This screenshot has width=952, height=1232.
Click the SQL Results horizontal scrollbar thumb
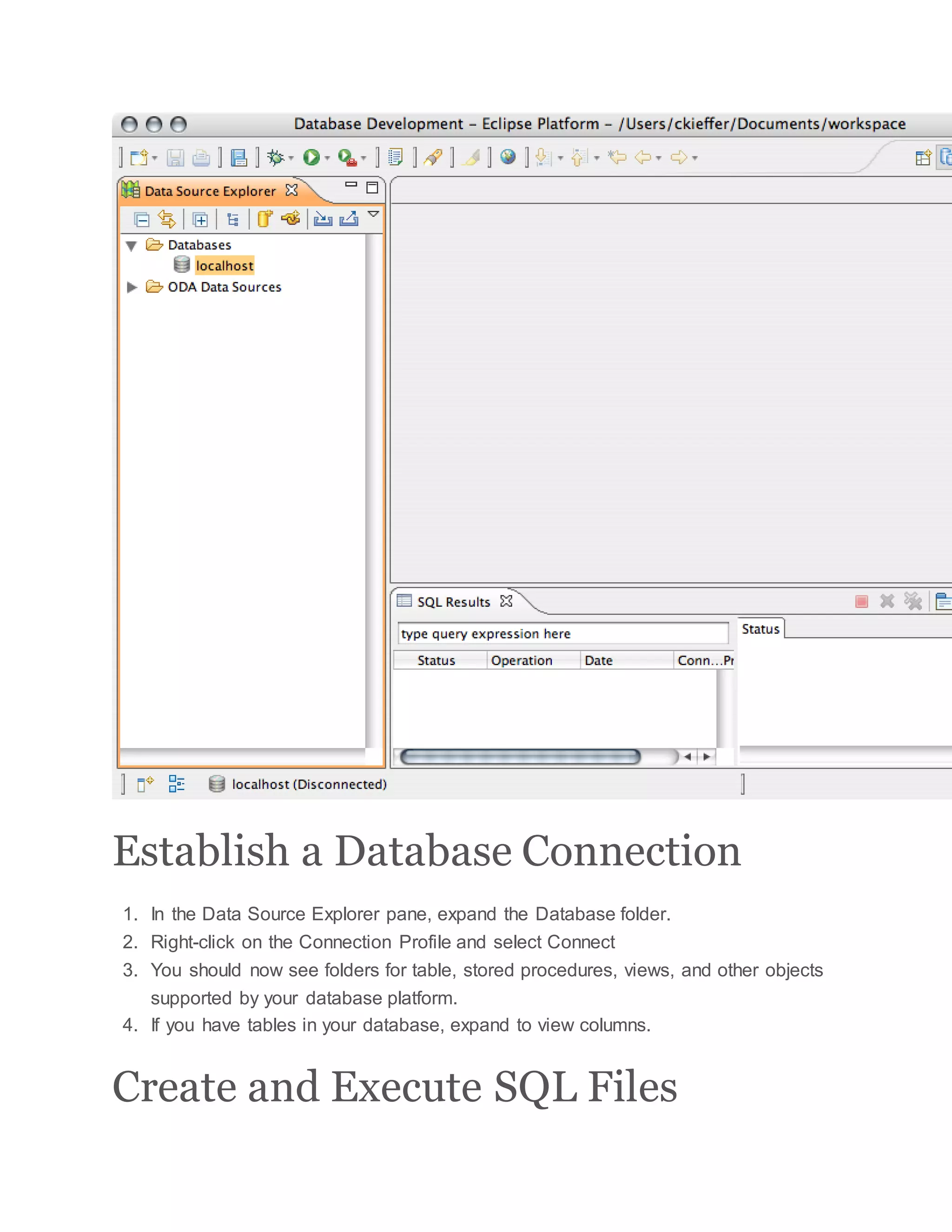point(520,757)
